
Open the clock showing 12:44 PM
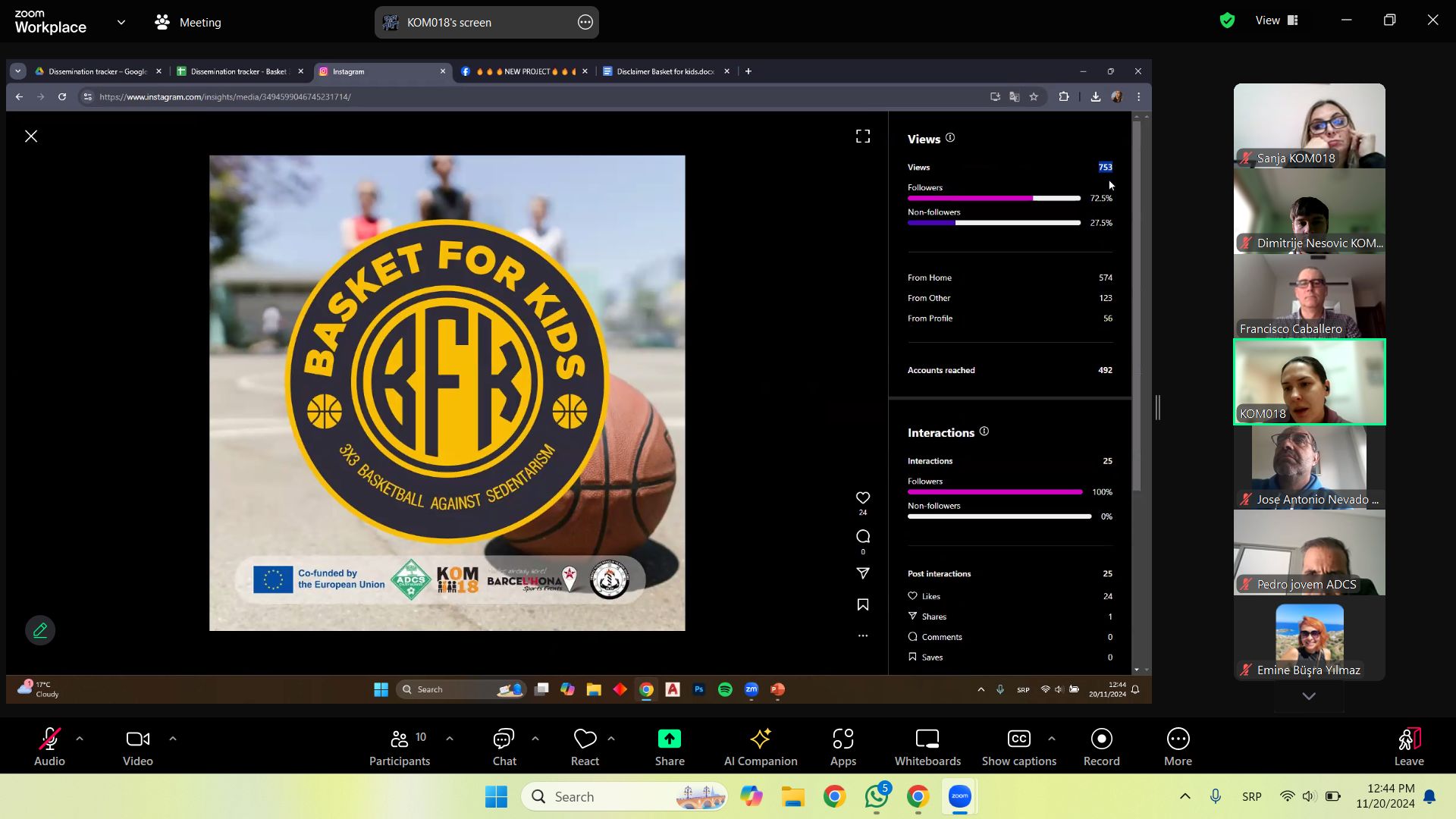pyautogui.click(x=1385, y=796)
